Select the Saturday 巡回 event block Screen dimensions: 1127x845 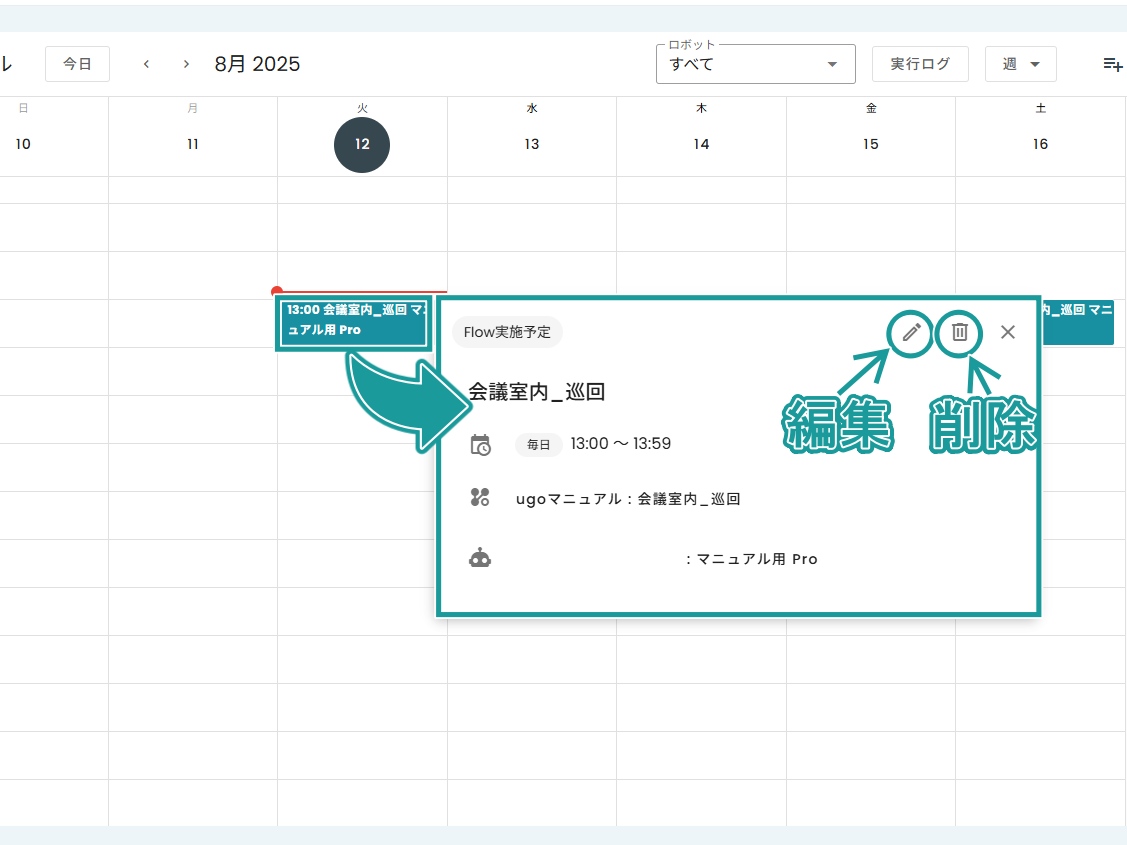click(x=1077, y=321)
